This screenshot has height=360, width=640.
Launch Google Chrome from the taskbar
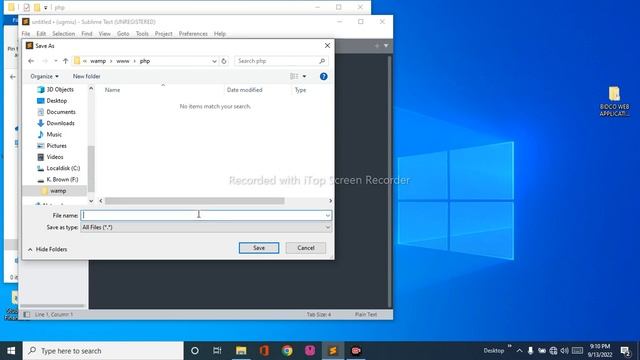point(287,351)
